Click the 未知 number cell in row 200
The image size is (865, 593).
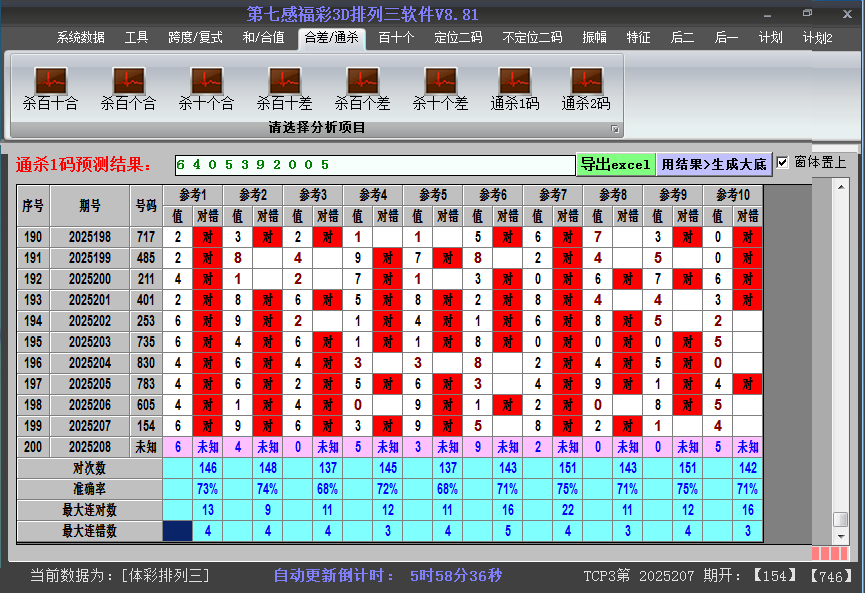click(146, 447)
